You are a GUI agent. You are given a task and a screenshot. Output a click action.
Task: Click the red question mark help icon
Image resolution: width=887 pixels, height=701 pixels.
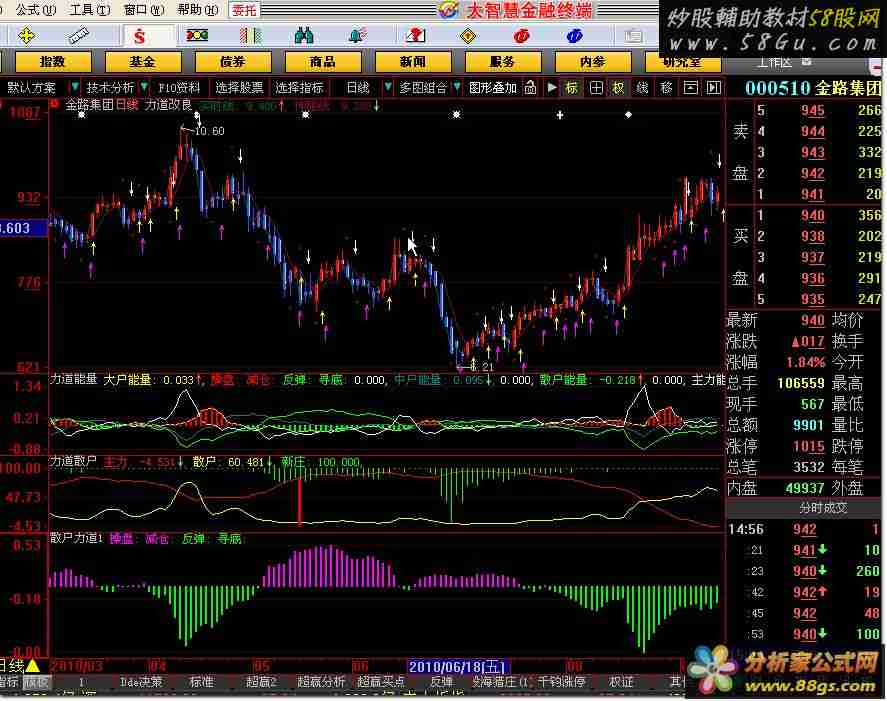click(416, 36)
